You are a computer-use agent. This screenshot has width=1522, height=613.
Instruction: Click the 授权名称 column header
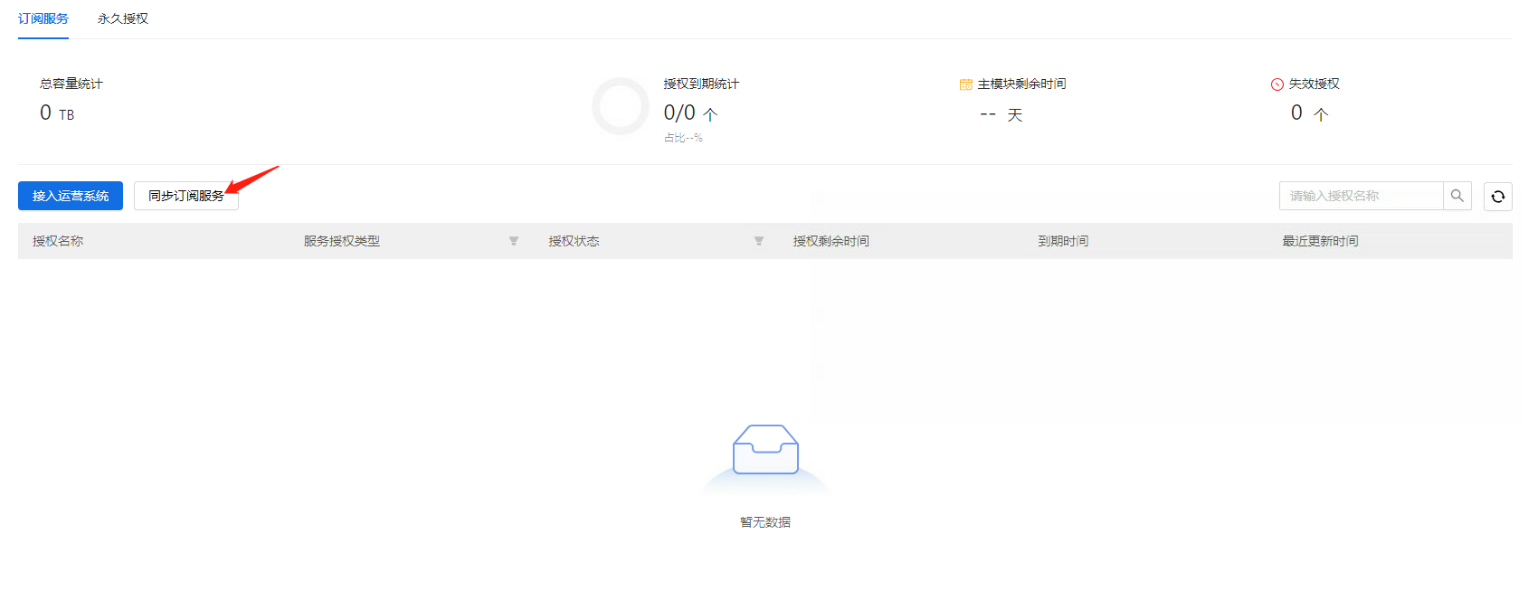(x=58, y=241)
